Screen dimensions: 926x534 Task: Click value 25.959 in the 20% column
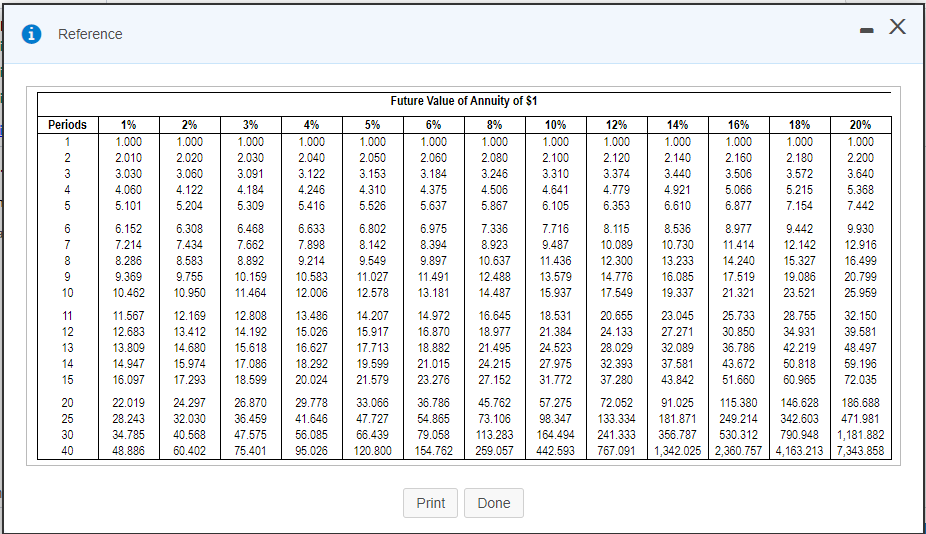point(860,293)
